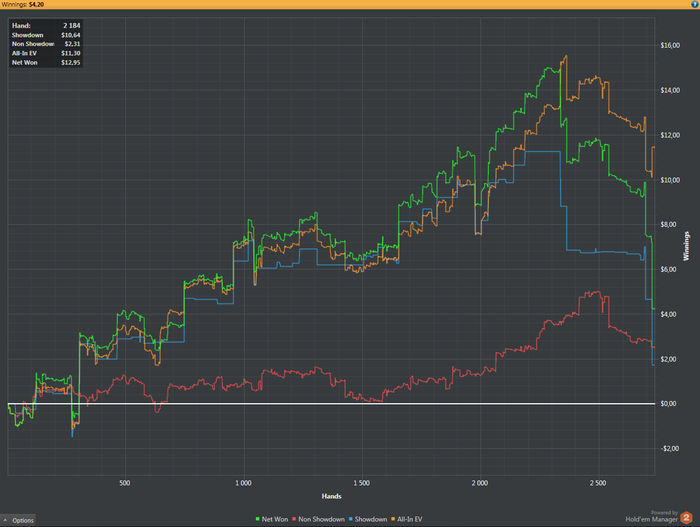Screen dimensions: 700x527
Task: Click the $4,00 y-axis label
Action: click(x=670, y=314)
